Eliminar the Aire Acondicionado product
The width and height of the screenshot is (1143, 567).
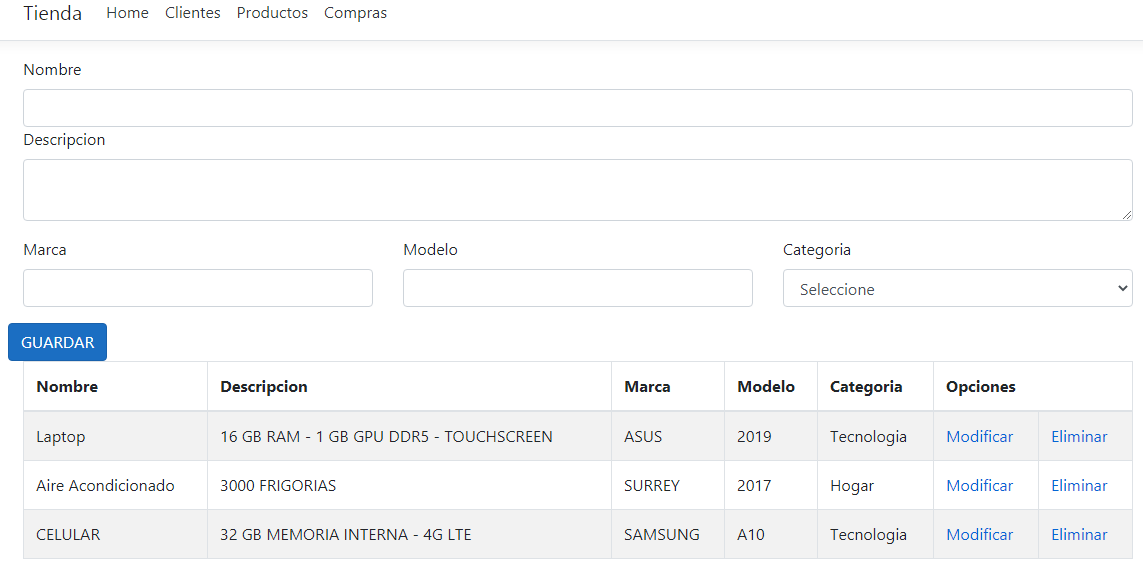click(1079, 485)
